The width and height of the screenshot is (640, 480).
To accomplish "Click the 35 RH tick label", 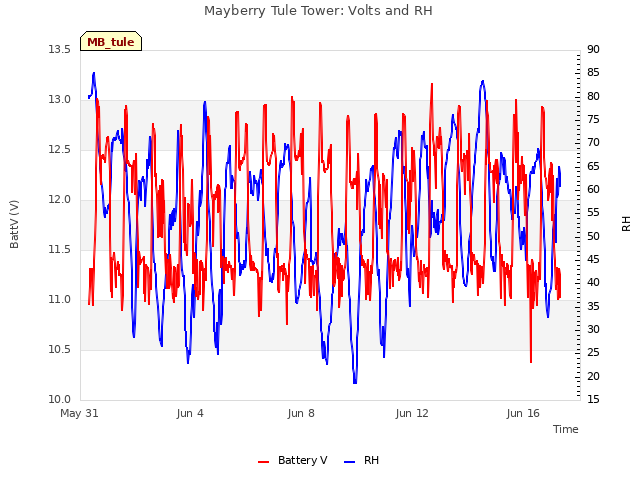I will (593, 307).
